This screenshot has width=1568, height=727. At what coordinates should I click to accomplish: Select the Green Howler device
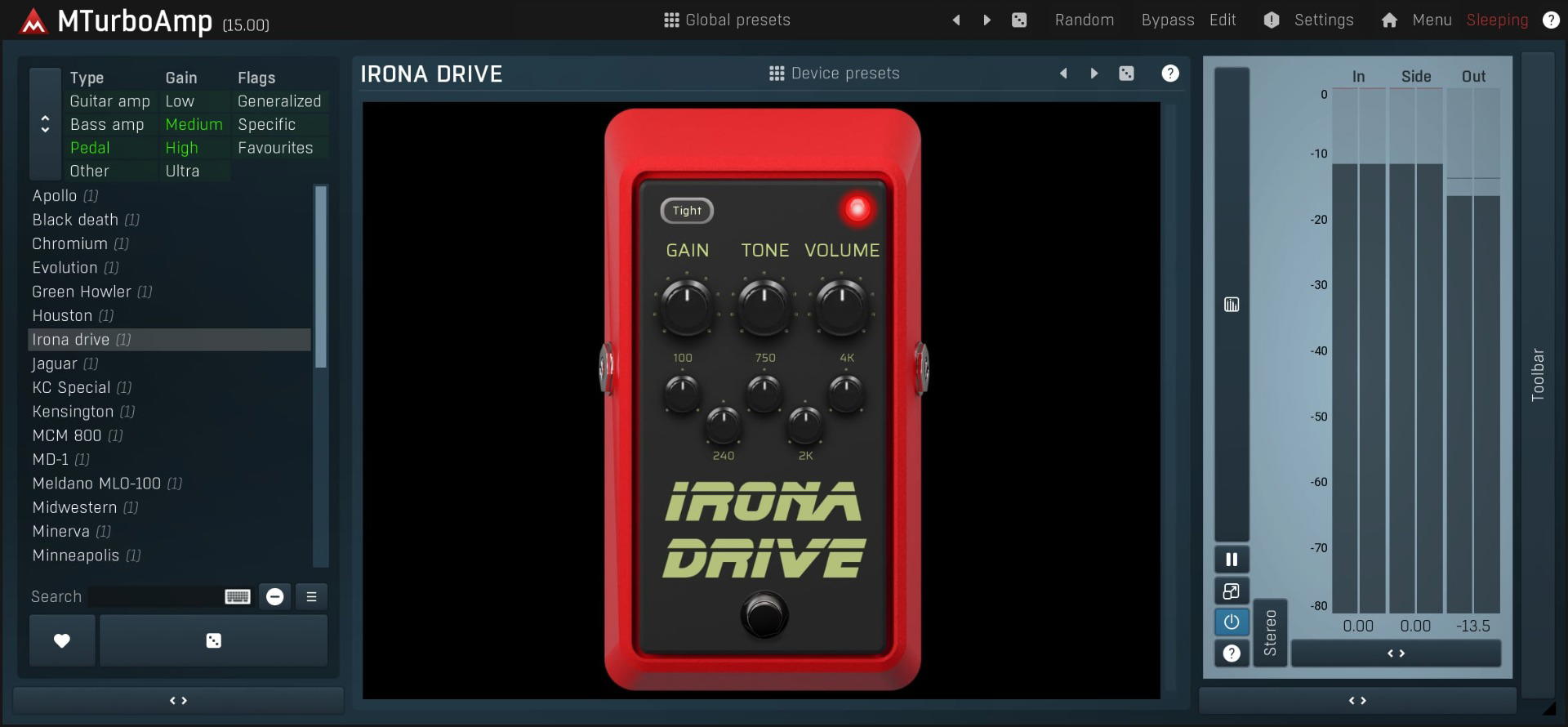(x=170, y=292)
